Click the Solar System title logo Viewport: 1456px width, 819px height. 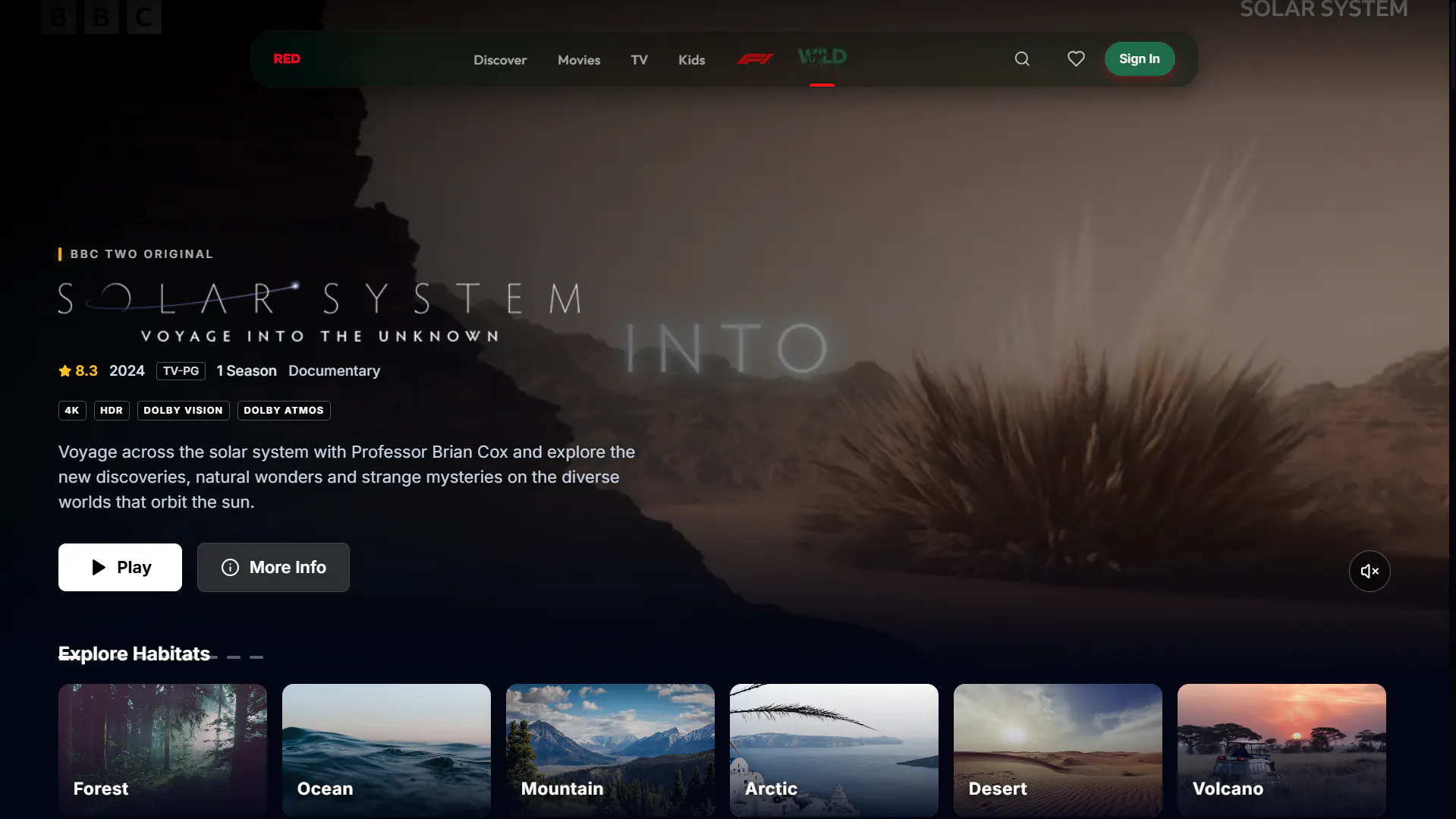pos(320,313)
